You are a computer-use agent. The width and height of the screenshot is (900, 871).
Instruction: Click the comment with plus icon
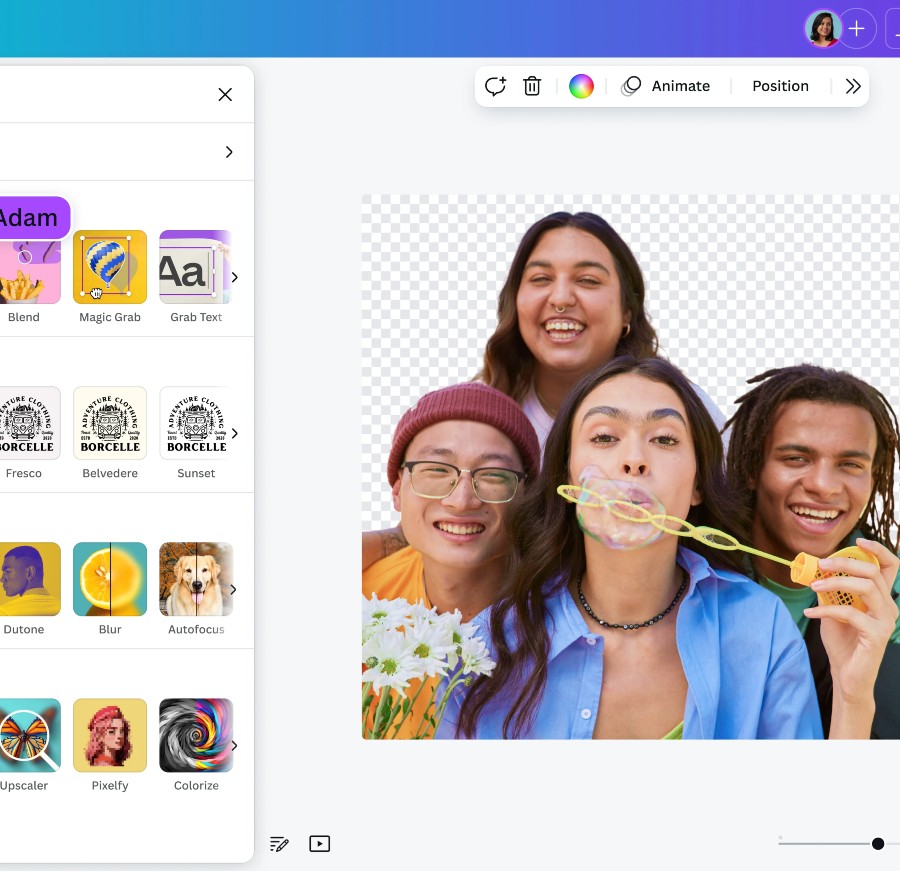[495, 86]
